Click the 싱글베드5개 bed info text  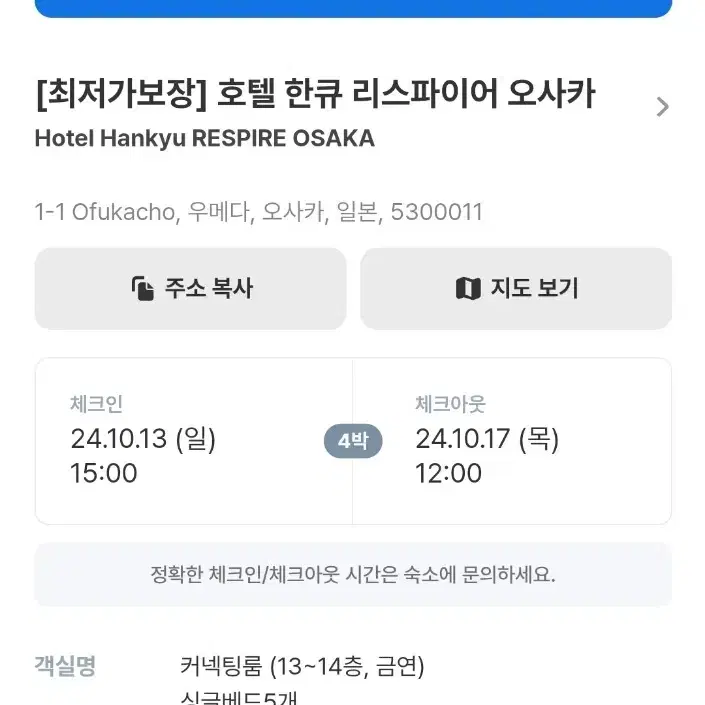(239, 698)
